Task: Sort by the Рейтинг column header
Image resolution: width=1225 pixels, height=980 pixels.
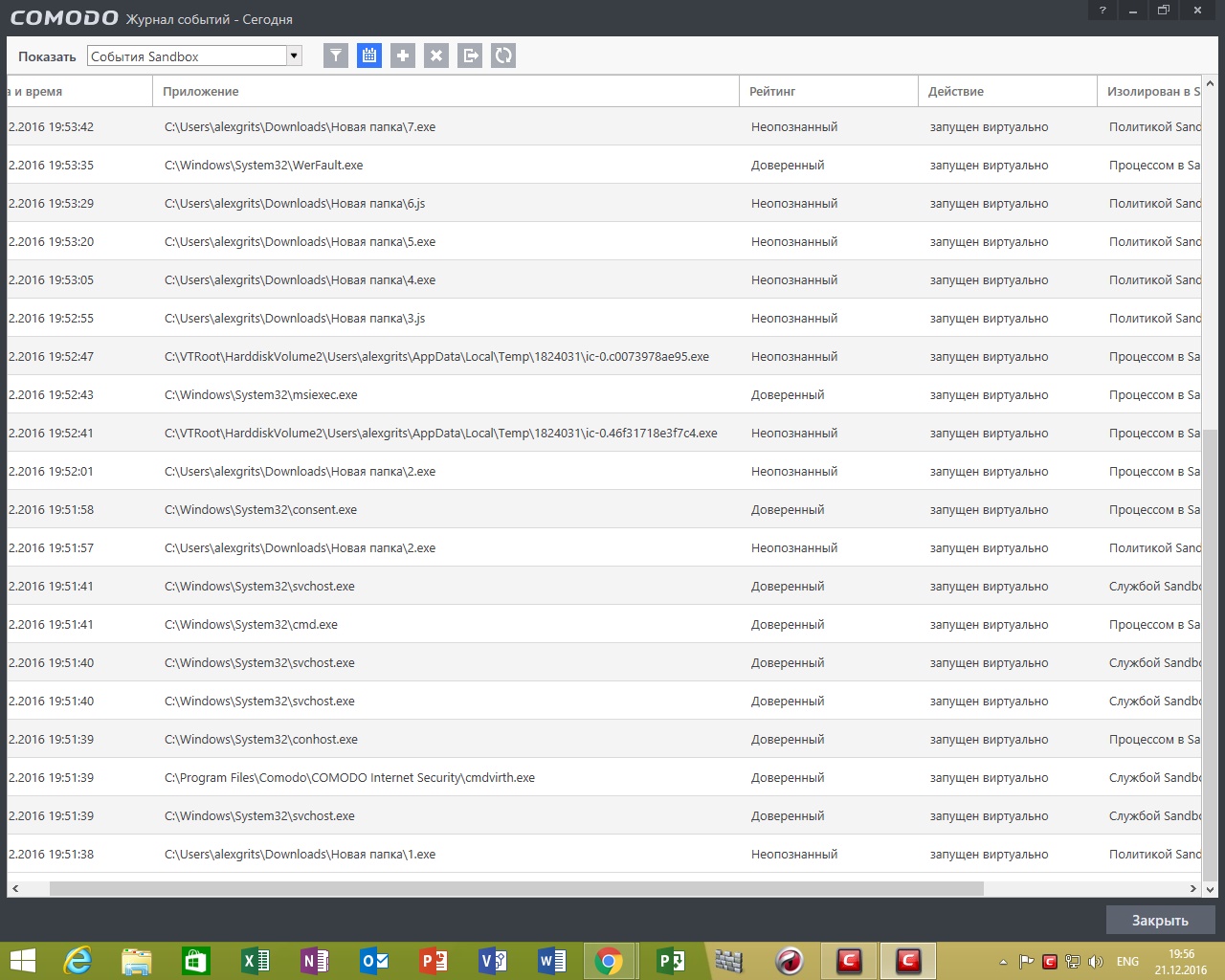Action: coord(829,91)
